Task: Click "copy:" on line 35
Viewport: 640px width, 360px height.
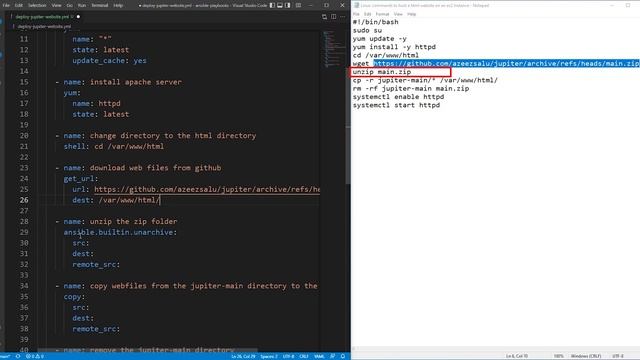Action: (74, 297)
